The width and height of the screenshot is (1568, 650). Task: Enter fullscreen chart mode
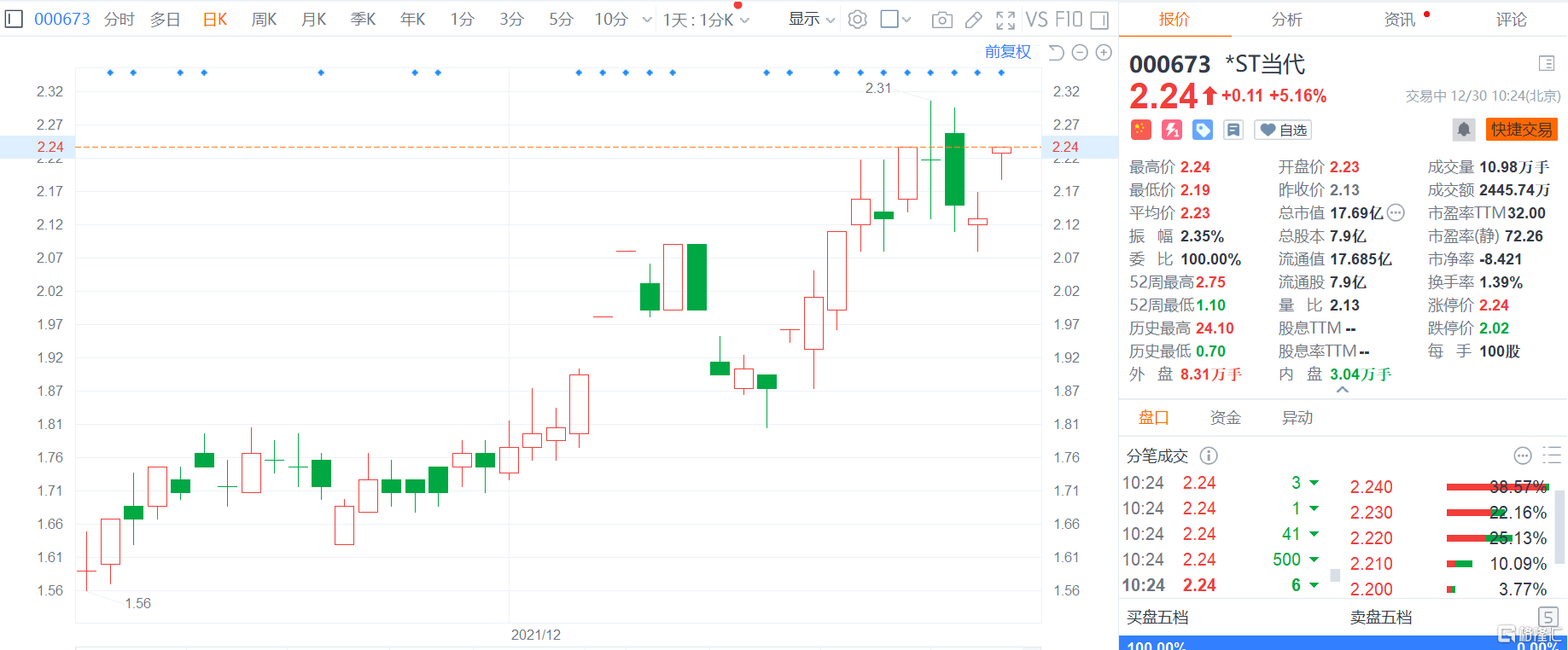coord(1006,20)
